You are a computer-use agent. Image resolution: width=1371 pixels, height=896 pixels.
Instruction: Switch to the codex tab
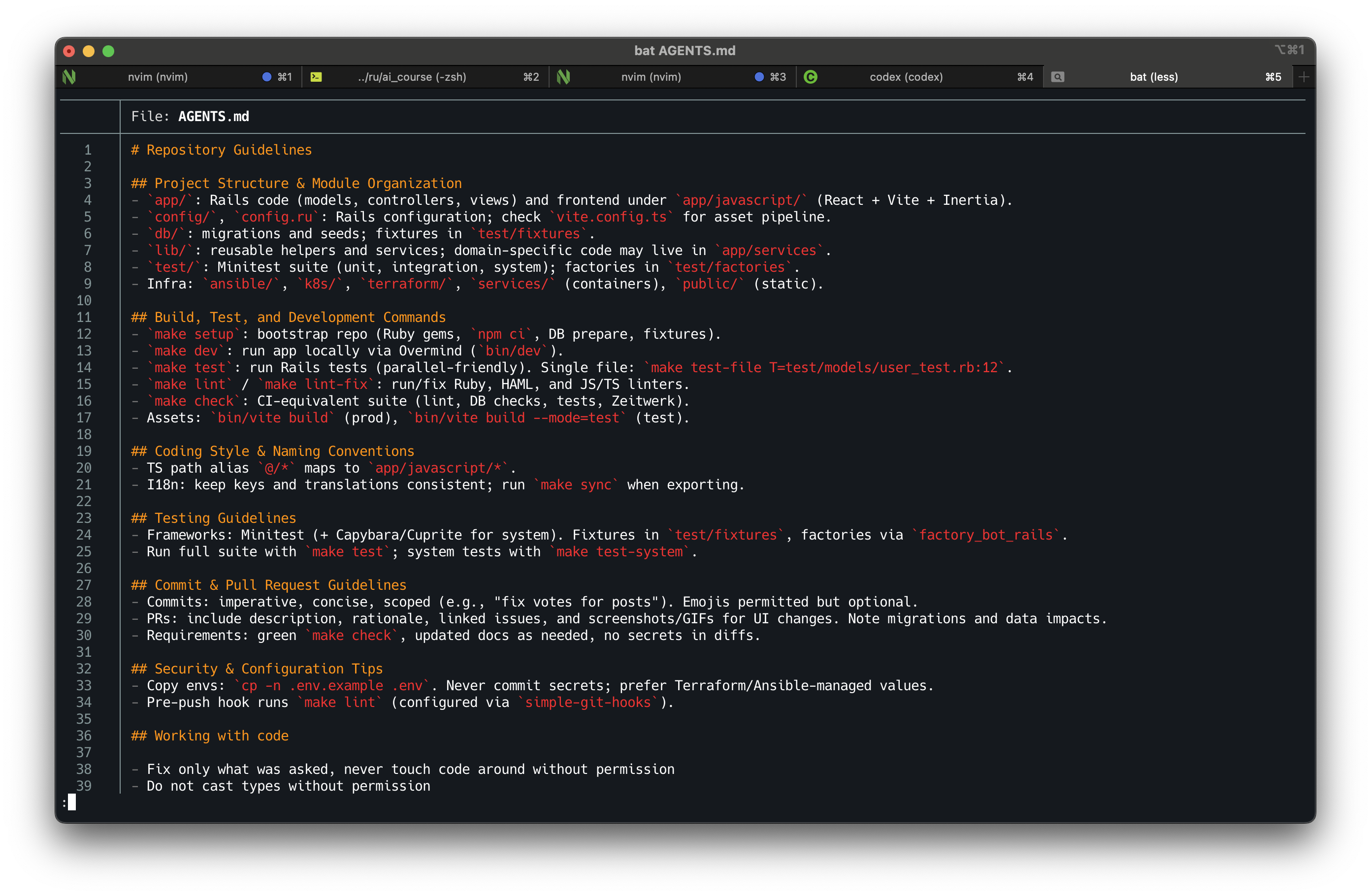pos(906,77)
